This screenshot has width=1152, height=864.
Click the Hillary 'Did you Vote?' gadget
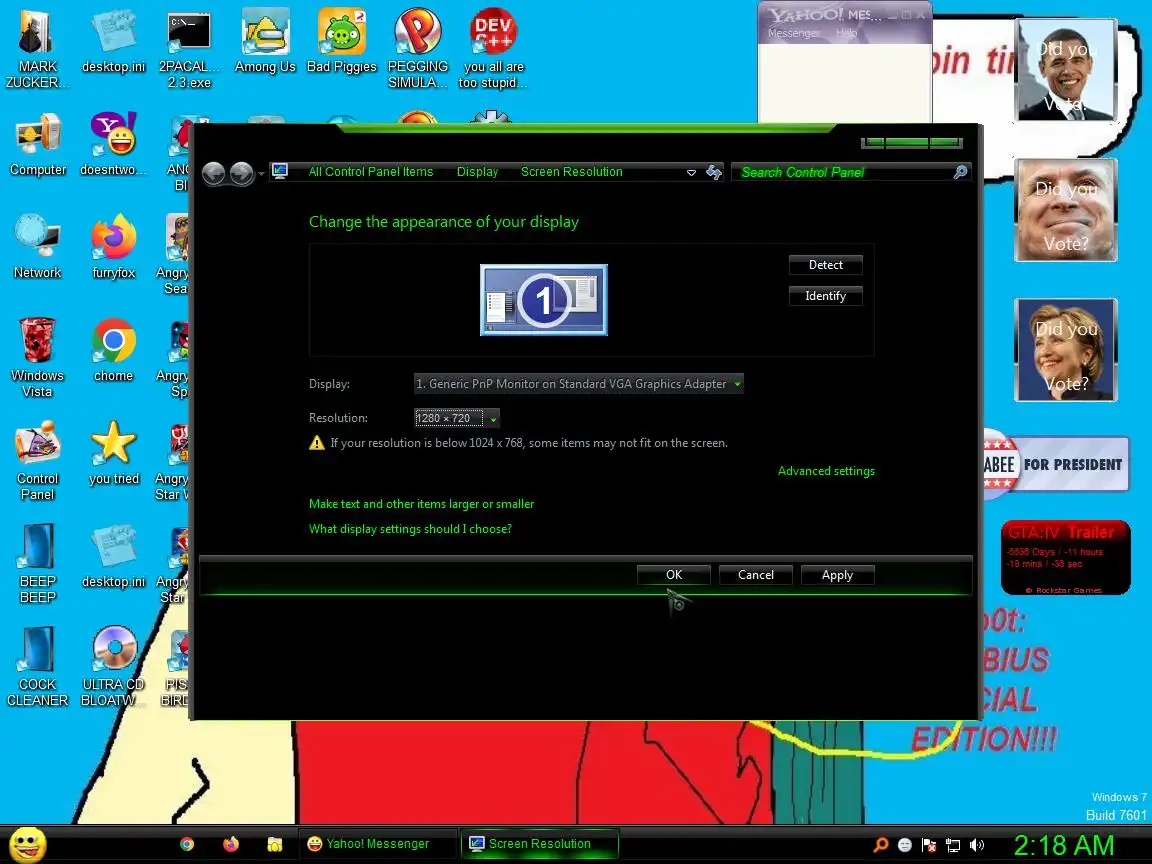pos(1065,350)
